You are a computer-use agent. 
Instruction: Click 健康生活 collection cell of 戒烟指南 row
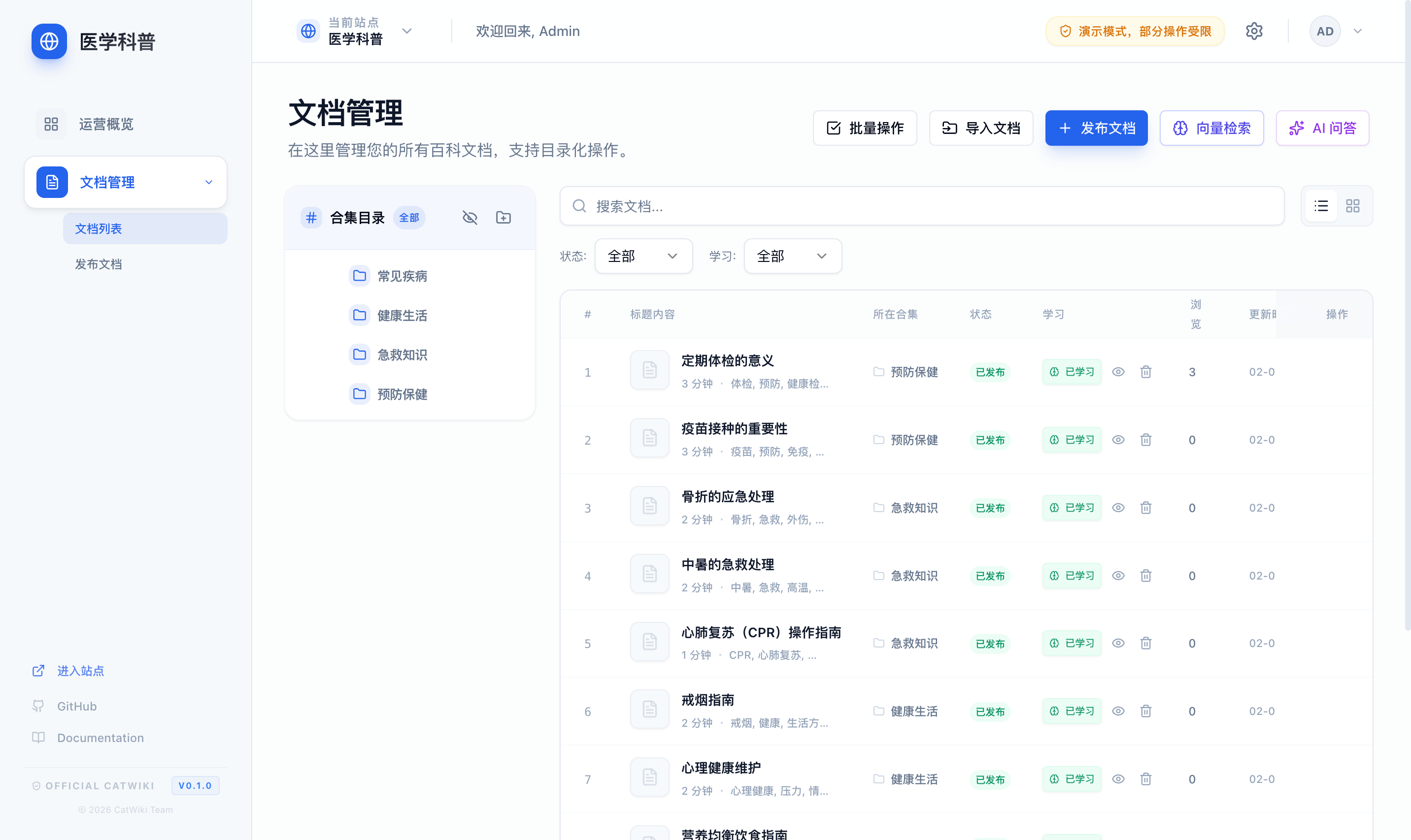906,711
